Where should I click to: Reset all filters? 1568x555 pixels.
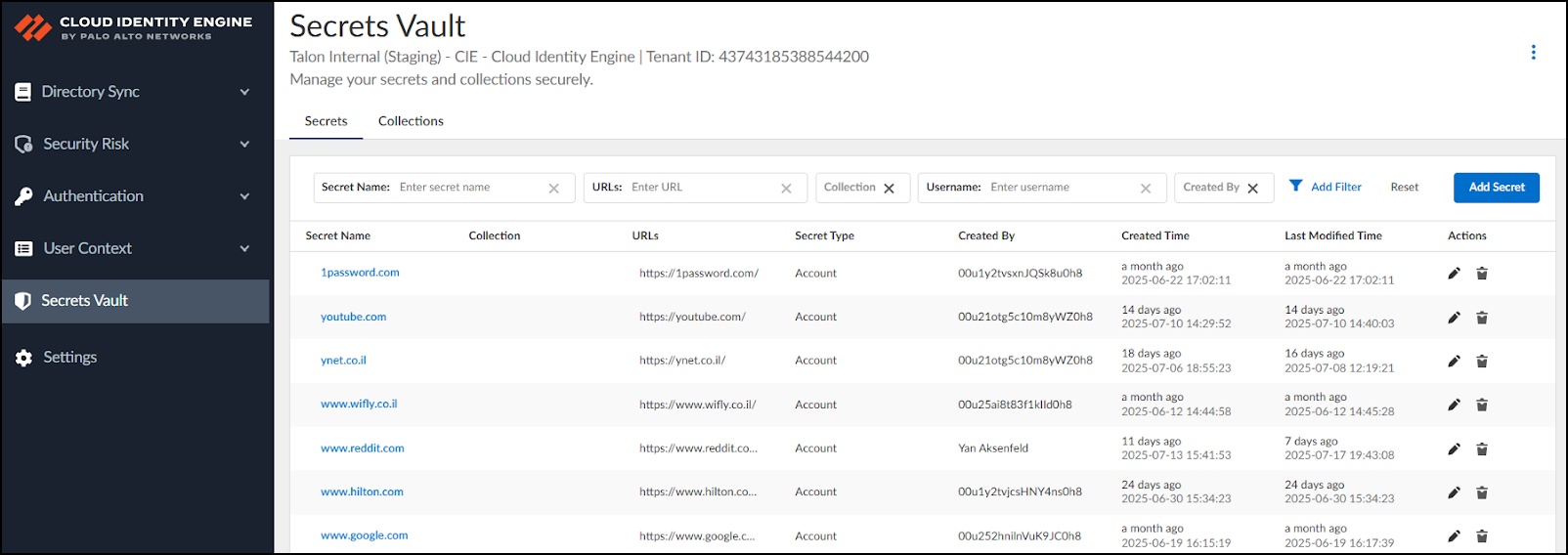click(x=1404, y=188)
